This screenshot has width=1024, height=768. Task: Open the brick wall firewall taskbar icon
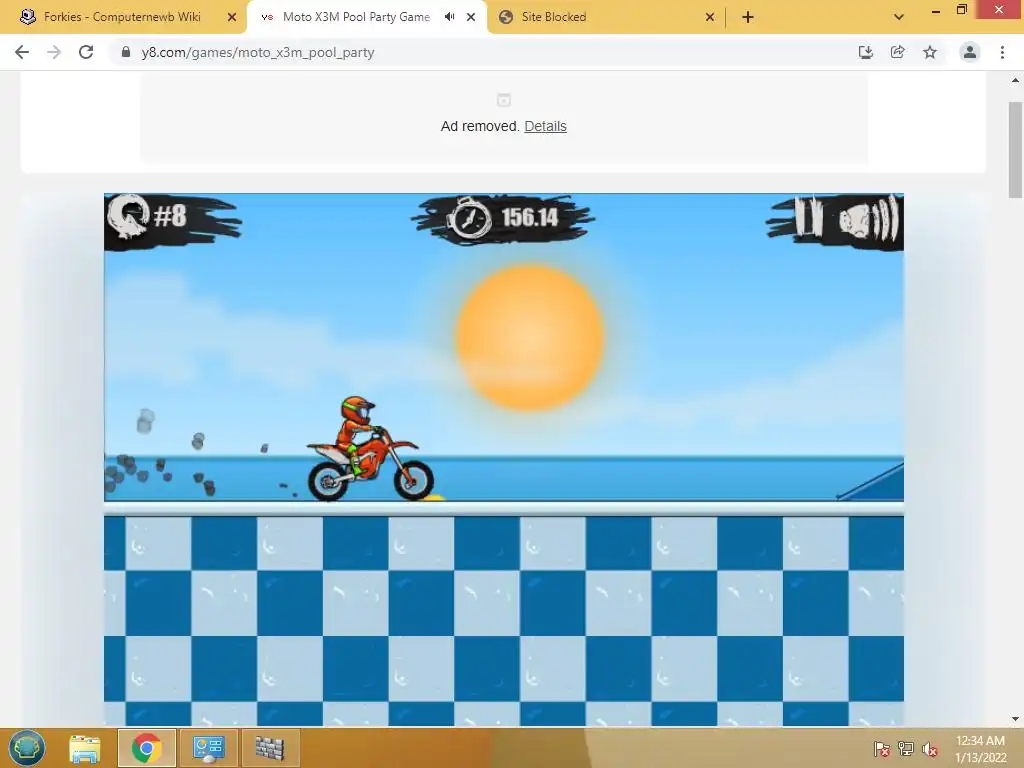click(x=270, y=748)
